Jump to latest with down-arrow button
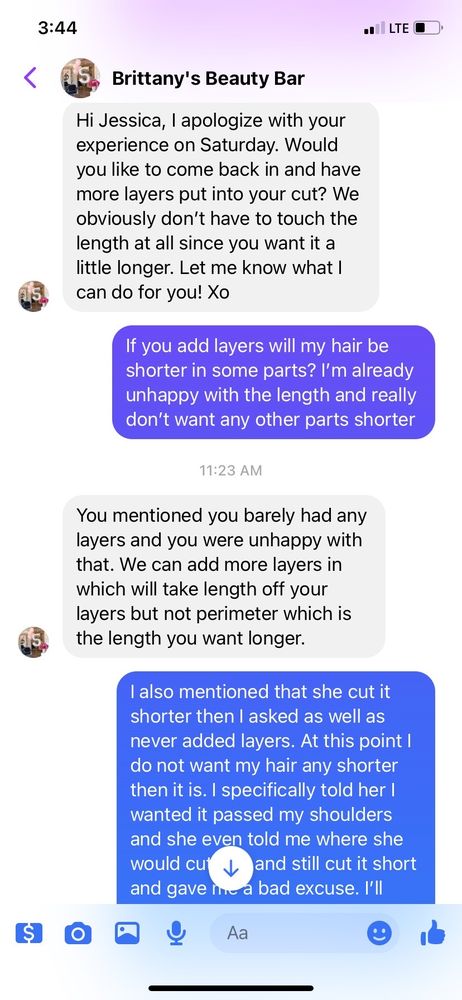Screen dimensions: 462x1000 coord(231,868)
